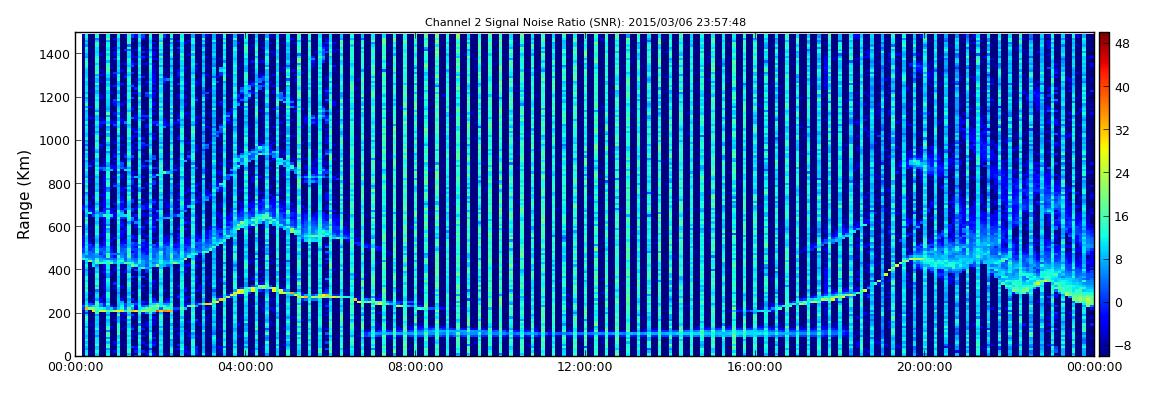This screenshot has width=1150, height=407.
Task: Click the colorbar label 24
Action: click(1123, 174)
